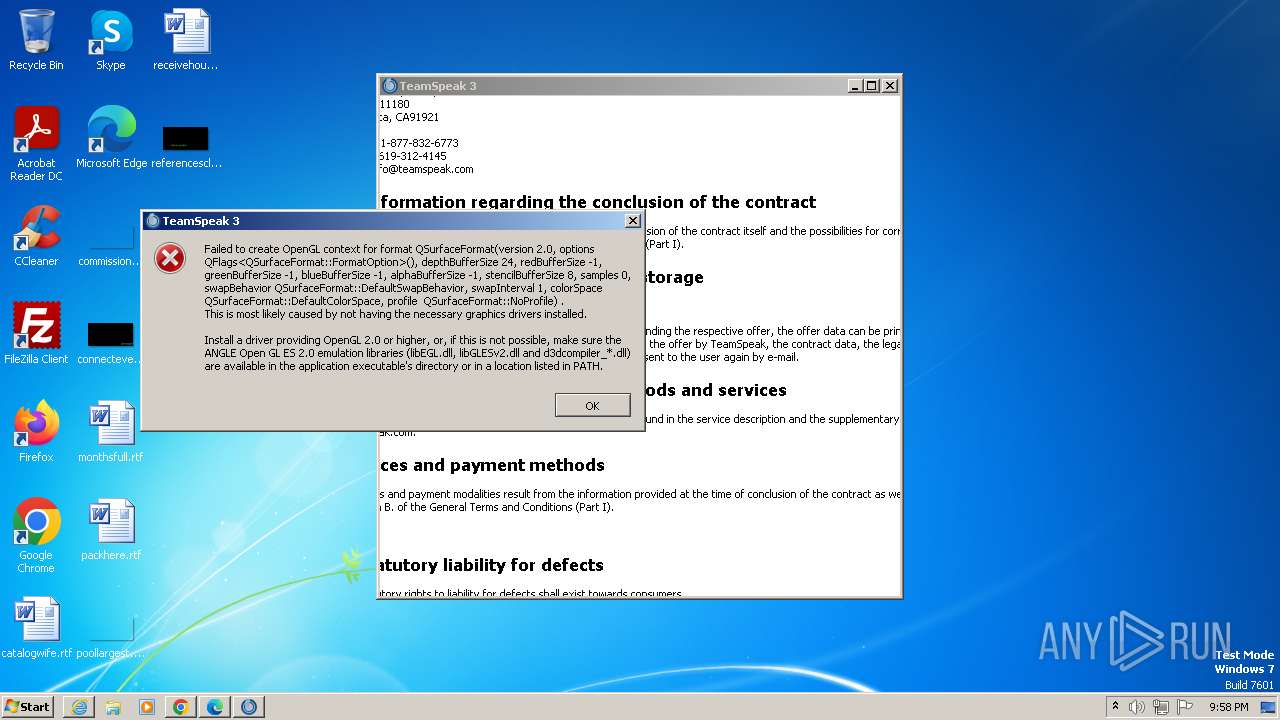Screen dimensions: 1280x720
Task: Click the error dialog's TeamSpeak title icon
Action: (x=153, y=221)
